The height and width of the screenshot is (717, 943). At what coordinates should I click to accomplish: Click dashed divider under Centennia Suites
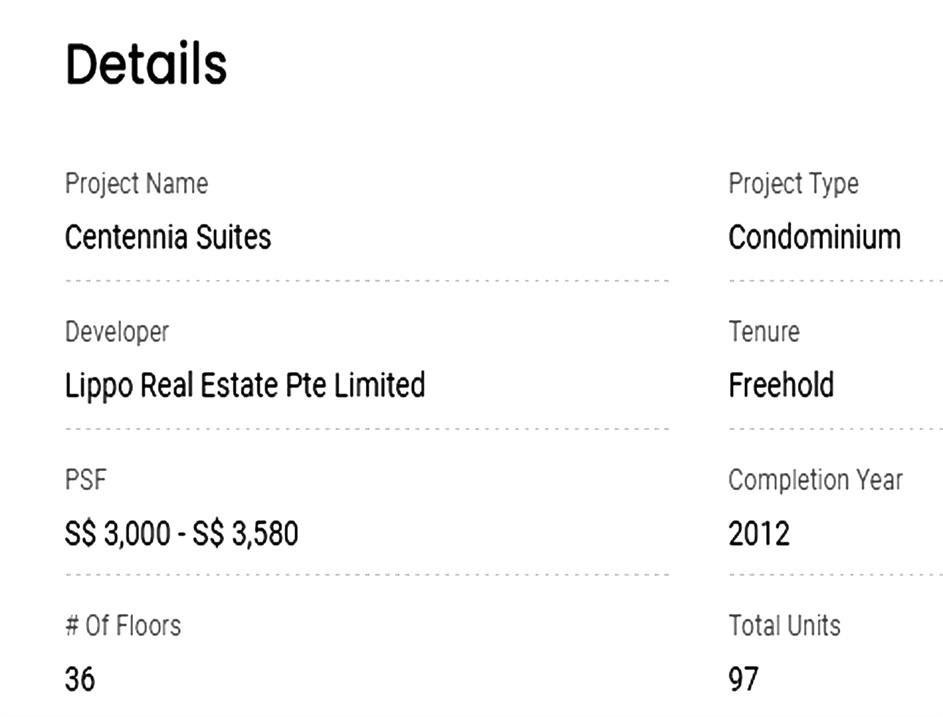[x=367, y=280]
